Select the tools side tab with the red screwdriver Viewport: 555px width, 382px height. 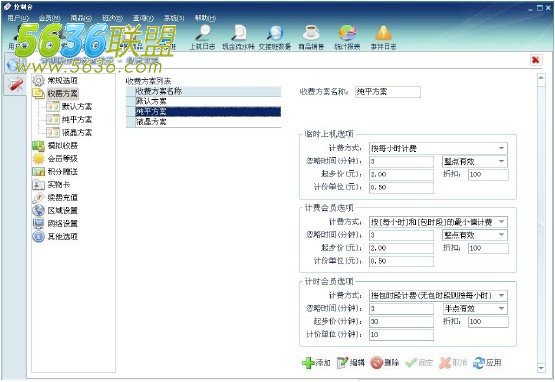15,85
